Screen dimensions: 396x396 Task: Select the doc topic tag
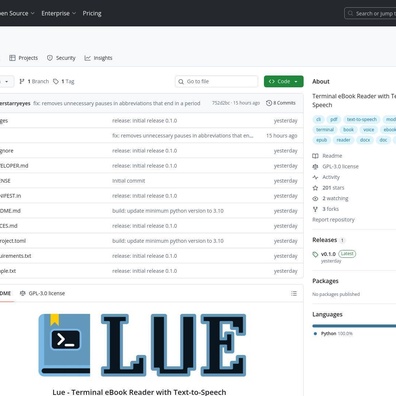click(x=383, y=140)
